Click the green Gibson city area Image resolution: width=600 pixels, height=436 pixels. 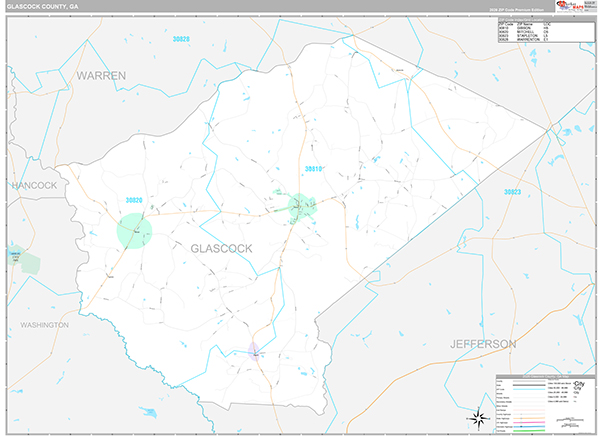[301, 207]
